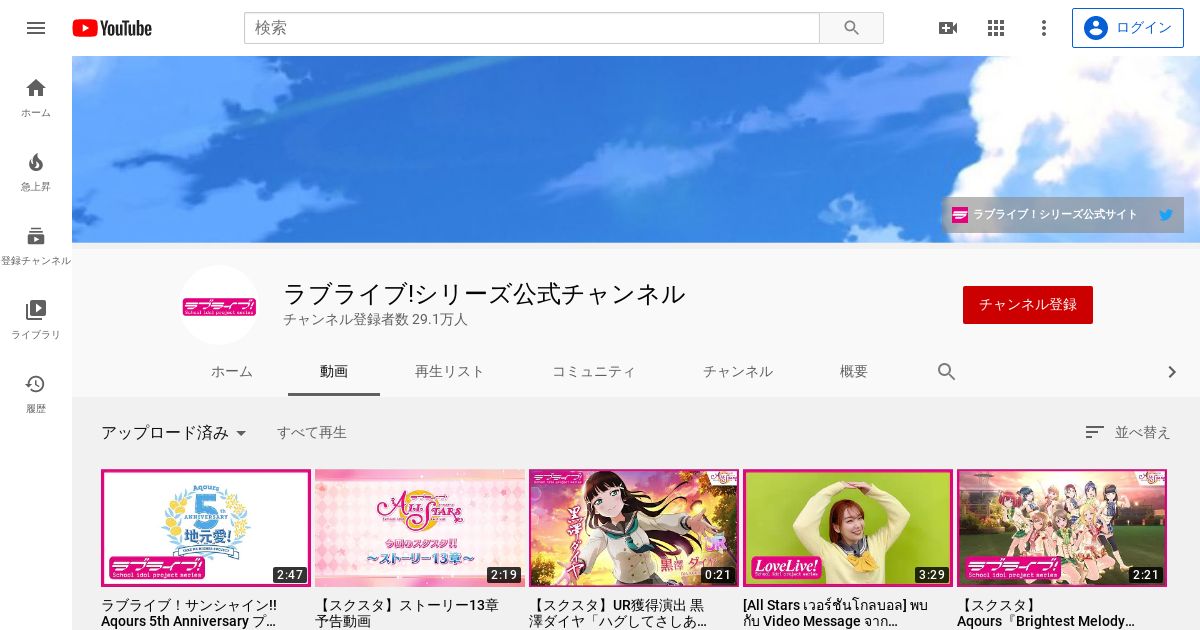
Task: Click the channel name ラブライブ!シリーズ公式チャンネル
Action: pos(484,294)
